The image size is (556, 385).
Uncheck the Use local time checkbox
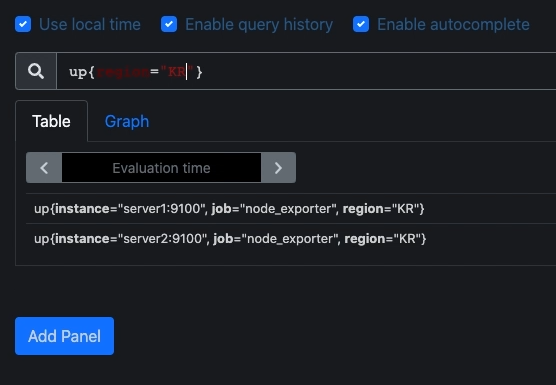click(x=23, y=24)
